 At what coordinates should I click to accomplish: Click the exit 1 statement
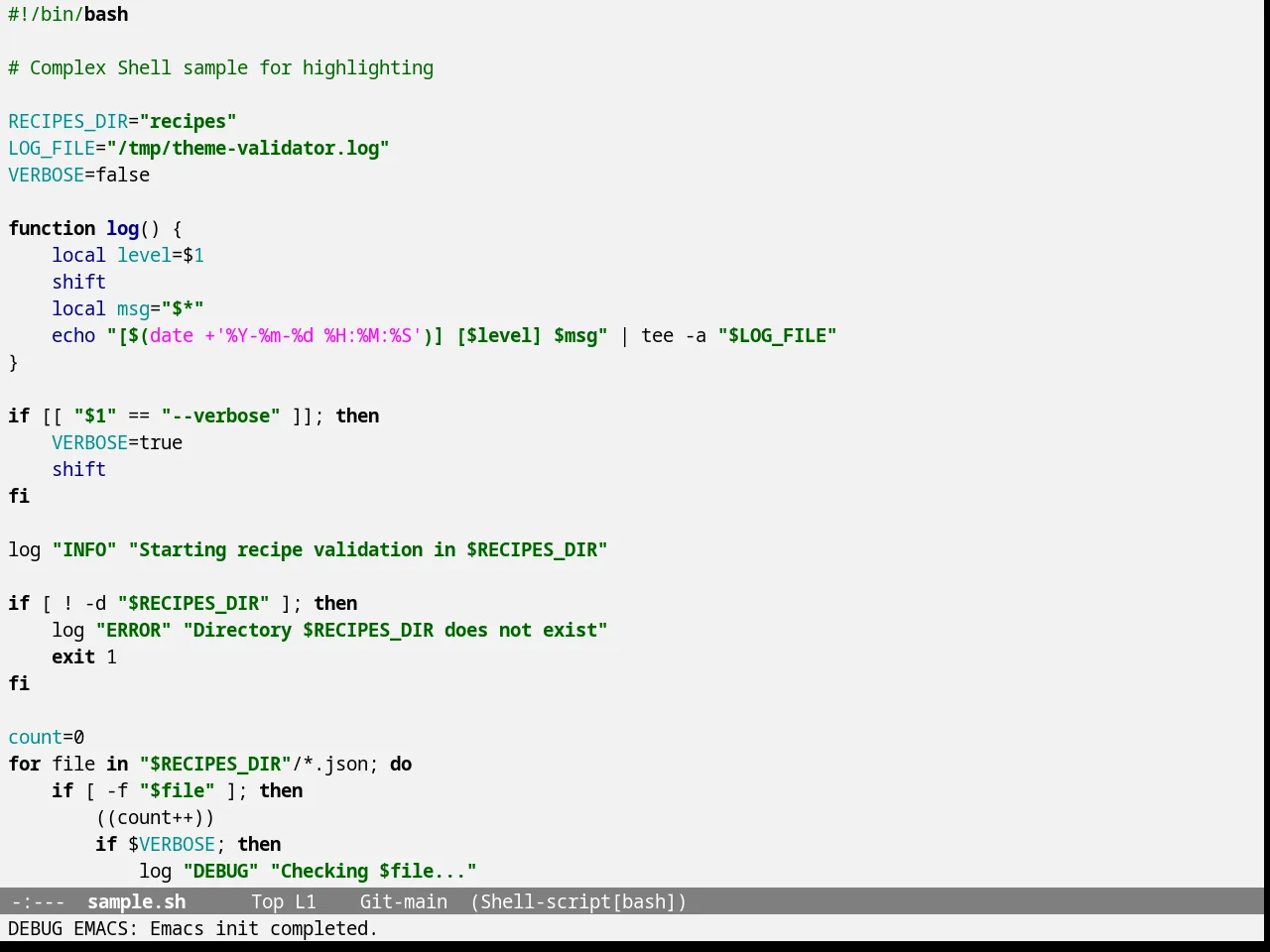84,656
